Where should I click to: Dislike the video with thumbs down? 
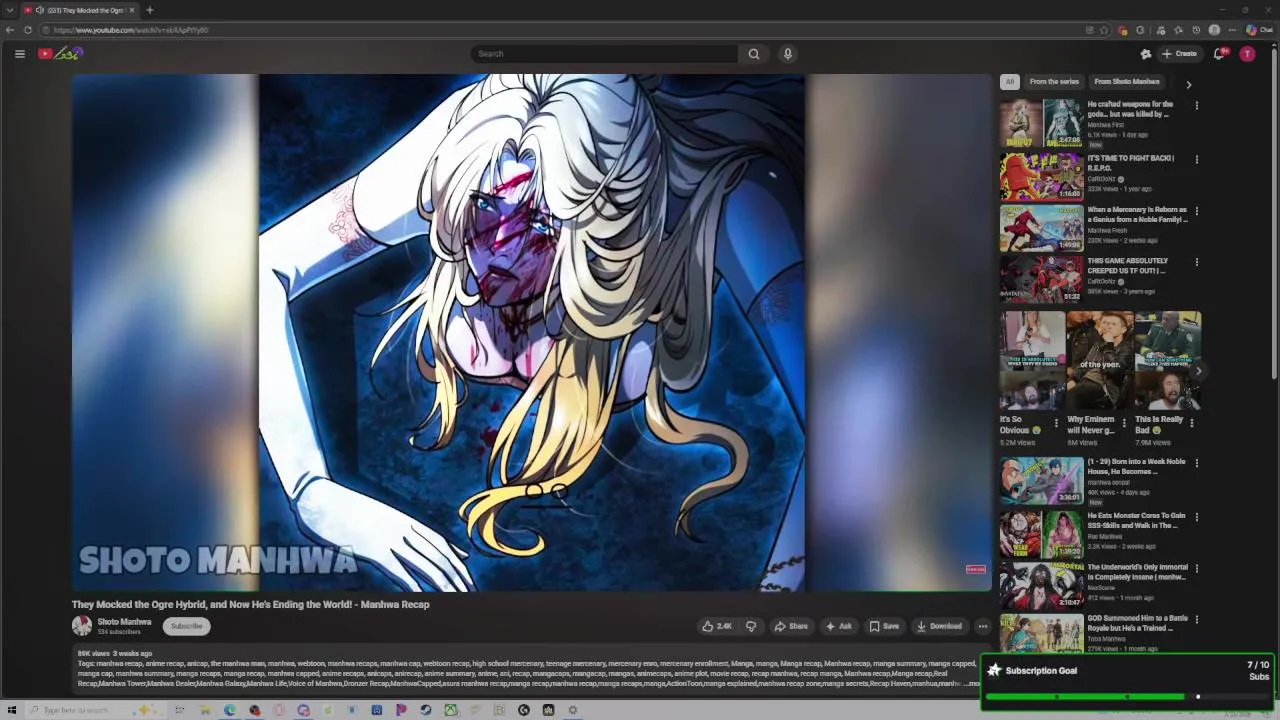point(751,626)
